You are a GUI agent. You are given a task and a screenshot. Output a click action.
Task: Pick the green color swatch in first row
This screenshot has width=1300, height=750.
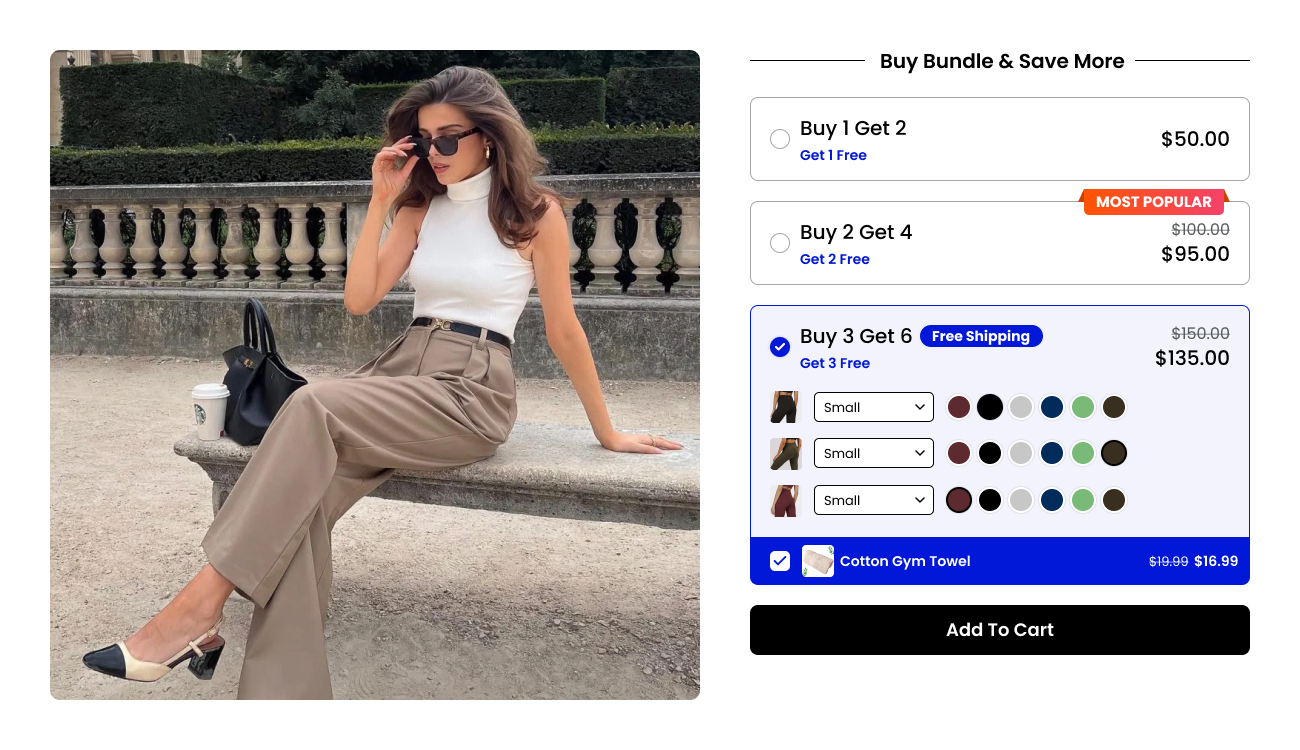click(x=1083, y=407)
